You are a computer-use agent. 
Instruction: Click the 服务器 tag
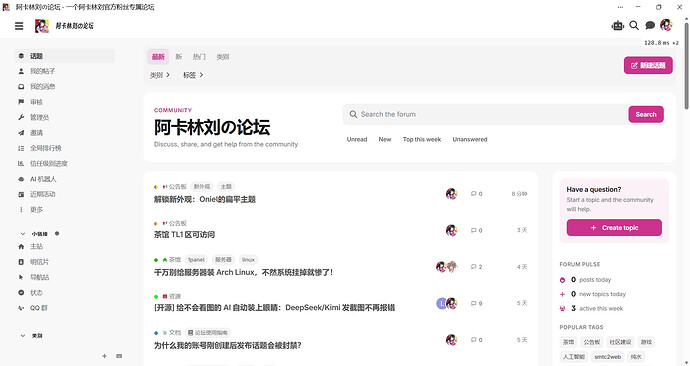[x=223, y=260]
